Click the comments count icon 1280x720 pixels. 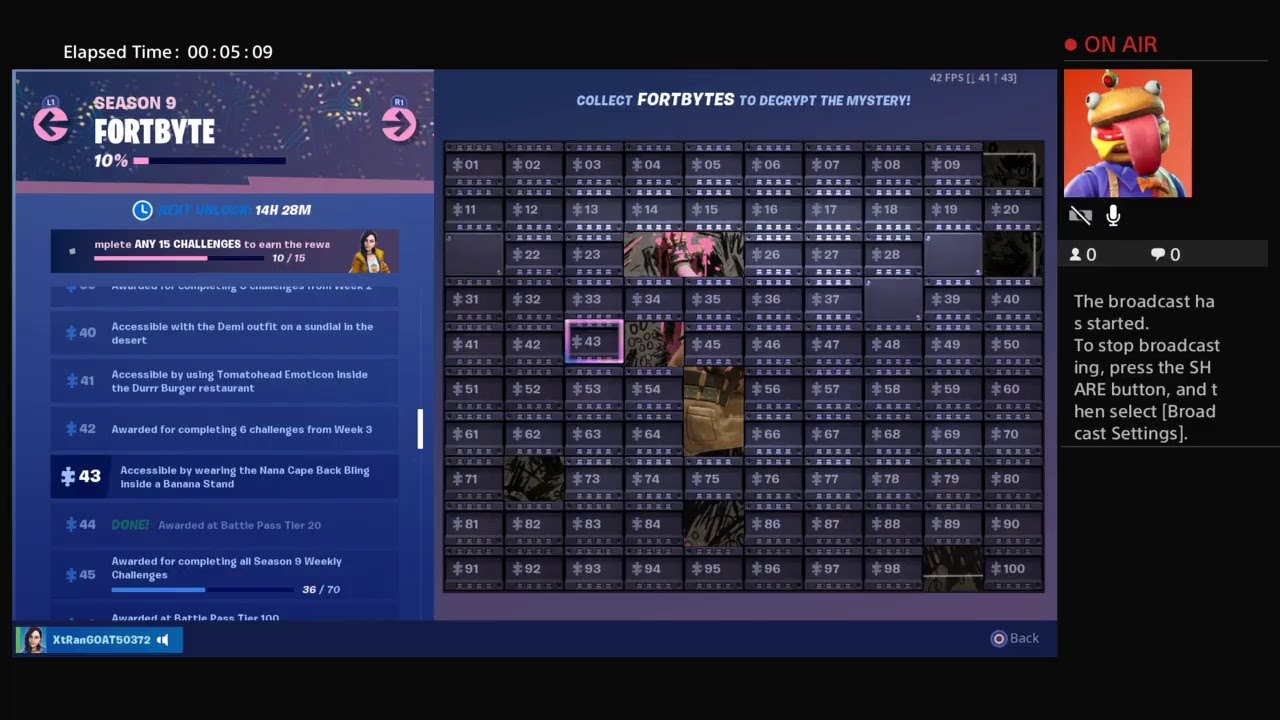point(1158,255)
